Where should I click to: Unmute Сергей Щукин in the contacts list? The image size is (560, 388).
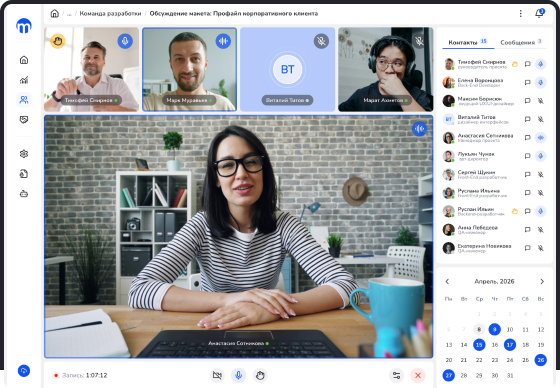(x=541, y=175)
